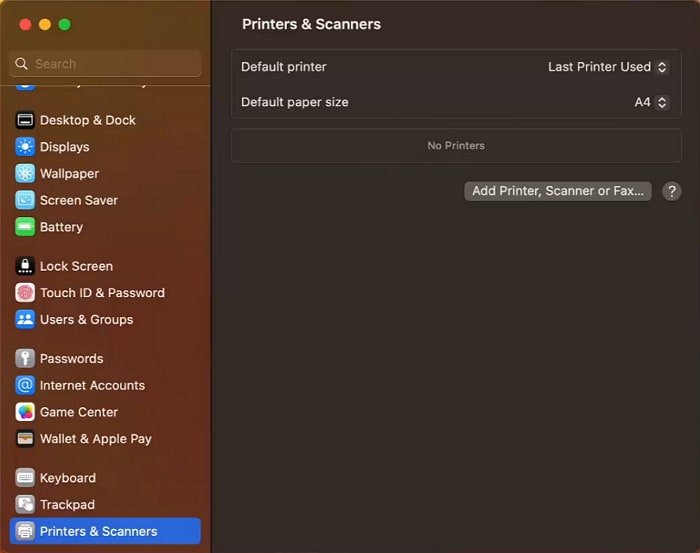Click the Printers & Scanners title text
The width and height of the screenshot is (700, 553).
(311, 24)
